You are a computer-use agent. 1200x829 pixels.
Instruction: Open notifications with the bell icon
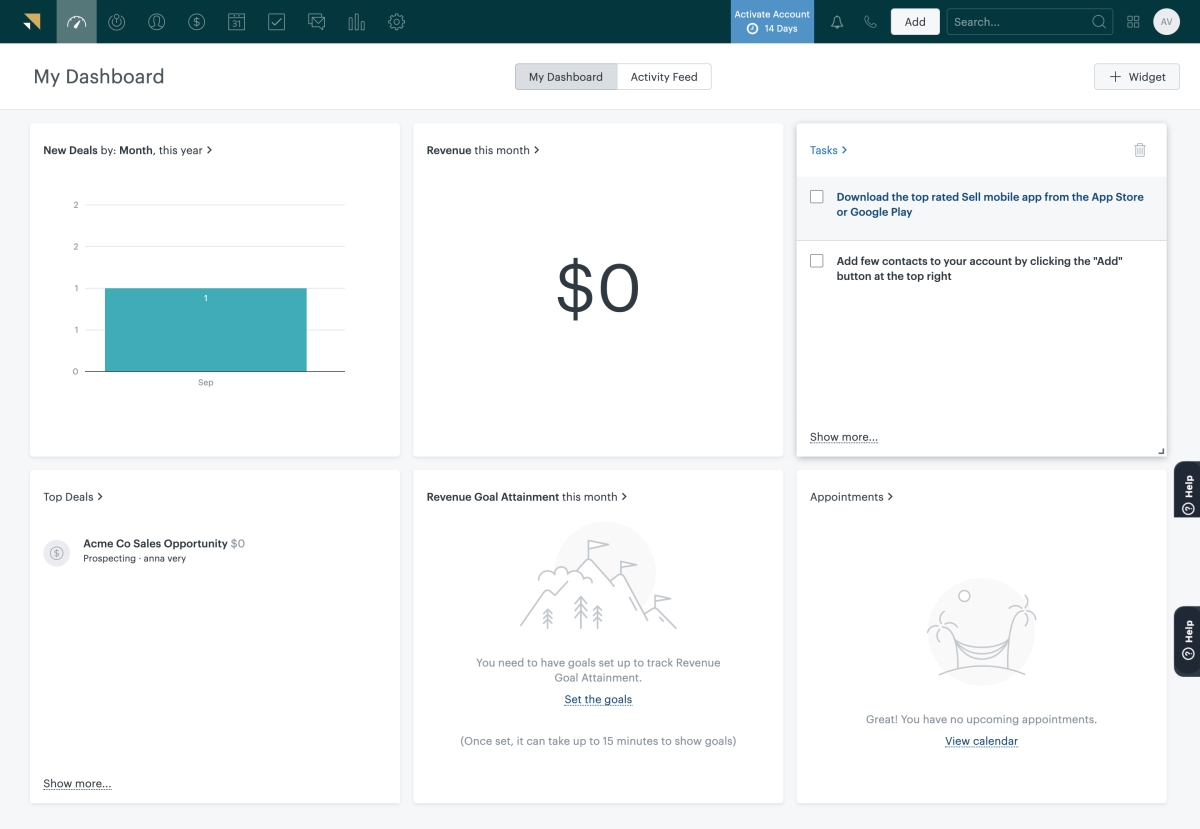point(837,21)
